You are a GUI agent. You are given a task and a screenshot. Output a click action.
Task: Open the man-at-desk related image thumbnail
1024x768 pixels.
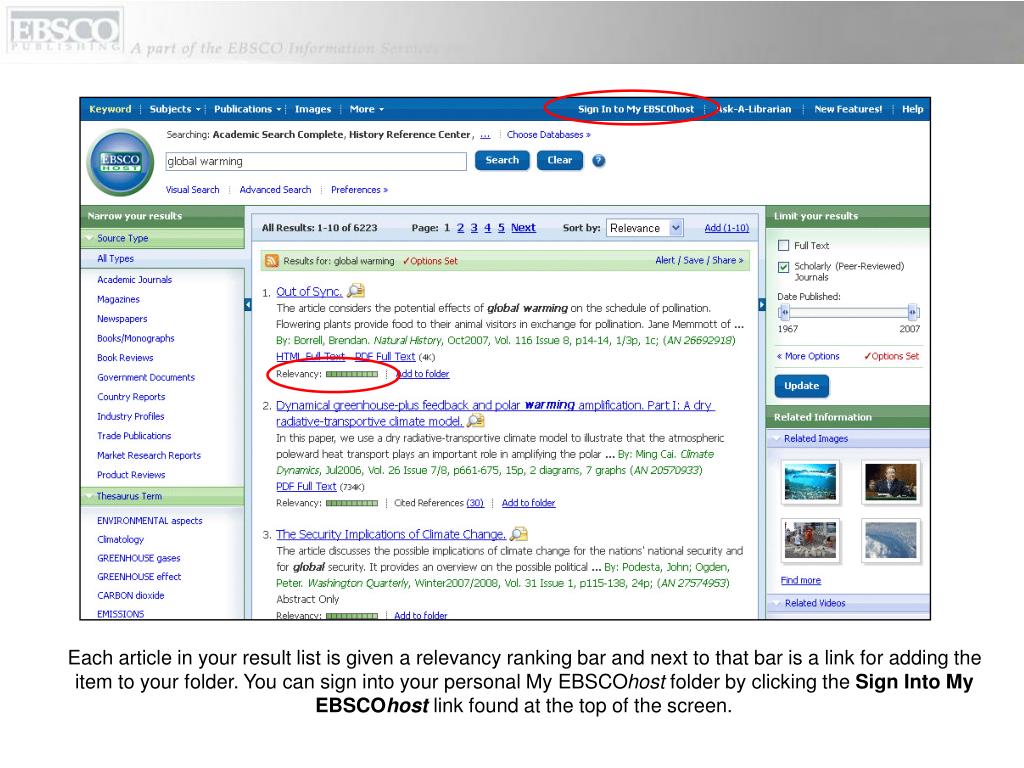(x=891, y=483)
